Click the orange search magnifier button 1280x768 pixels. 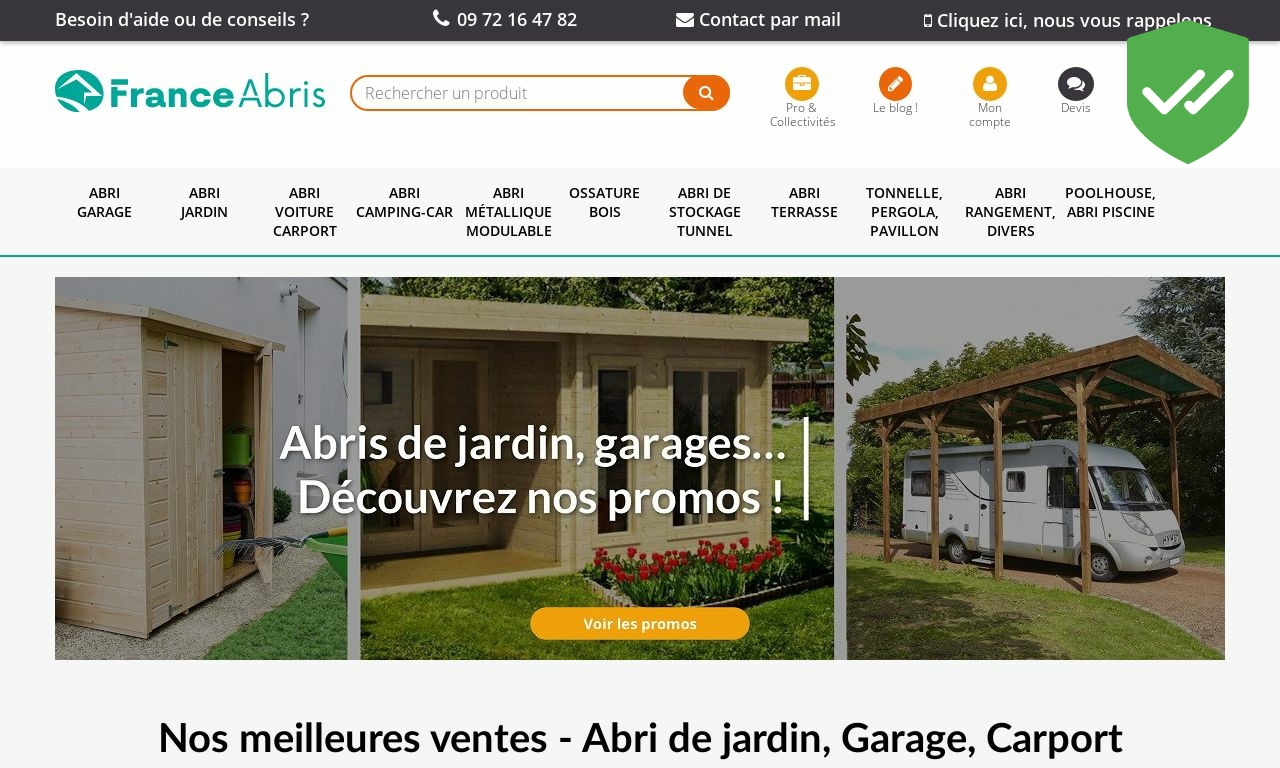point(706,93)
